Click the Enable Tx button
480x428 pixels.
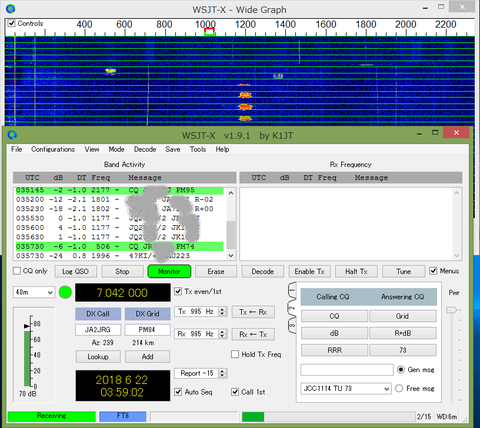pos(309,271)
